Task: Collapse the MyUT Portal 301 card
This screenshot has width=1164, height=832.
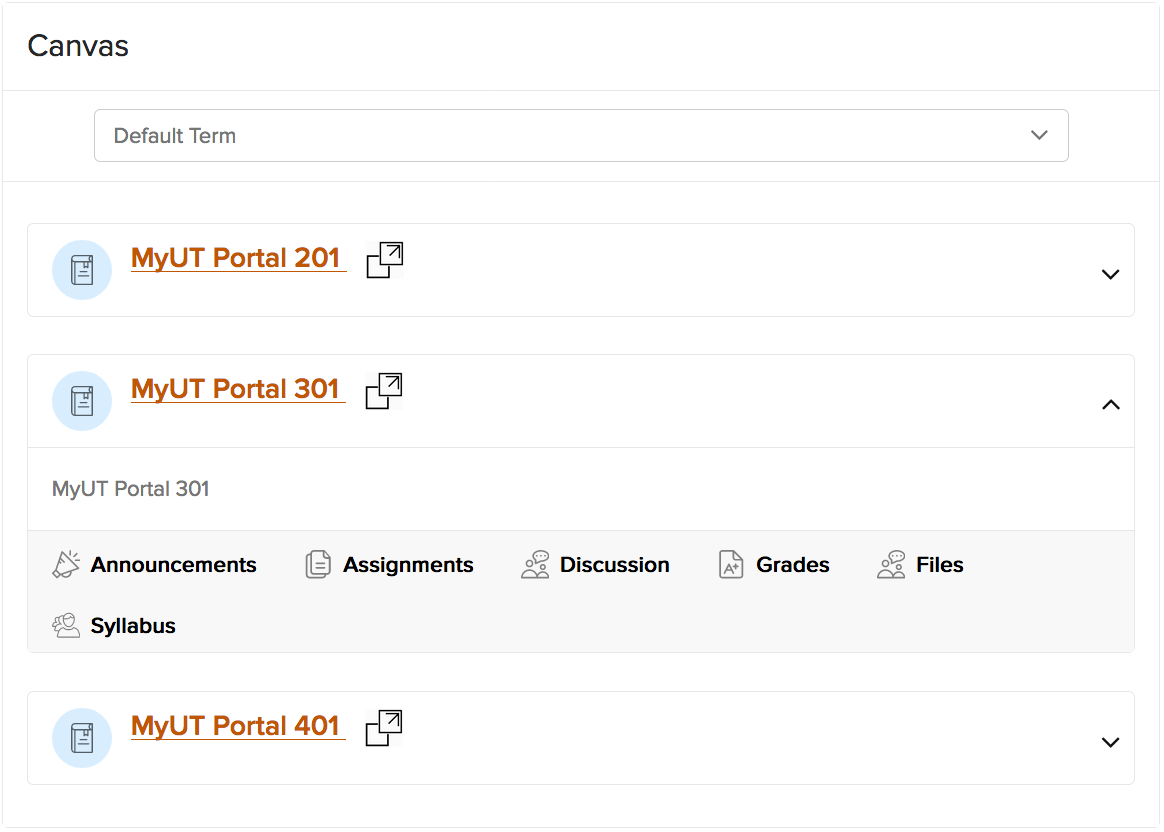Action: (1110, 404)
